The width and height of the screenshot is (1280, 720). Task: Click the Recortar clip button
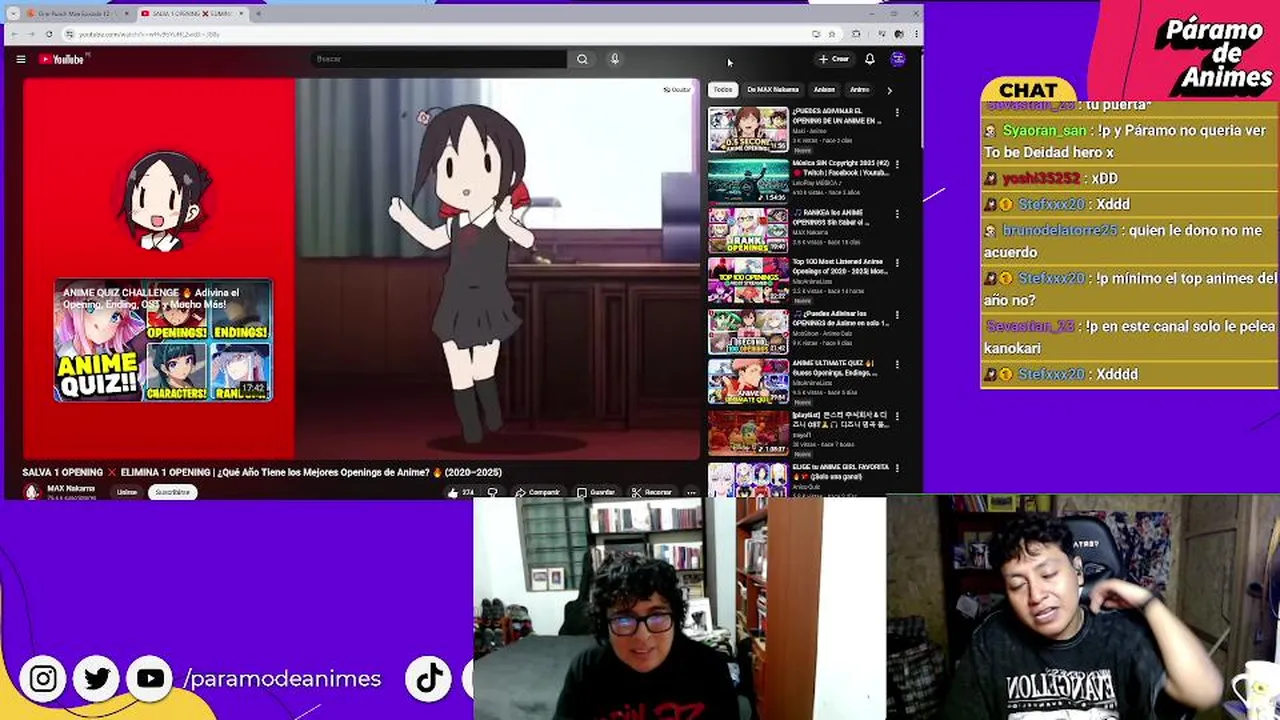click(x=652, y=492)
